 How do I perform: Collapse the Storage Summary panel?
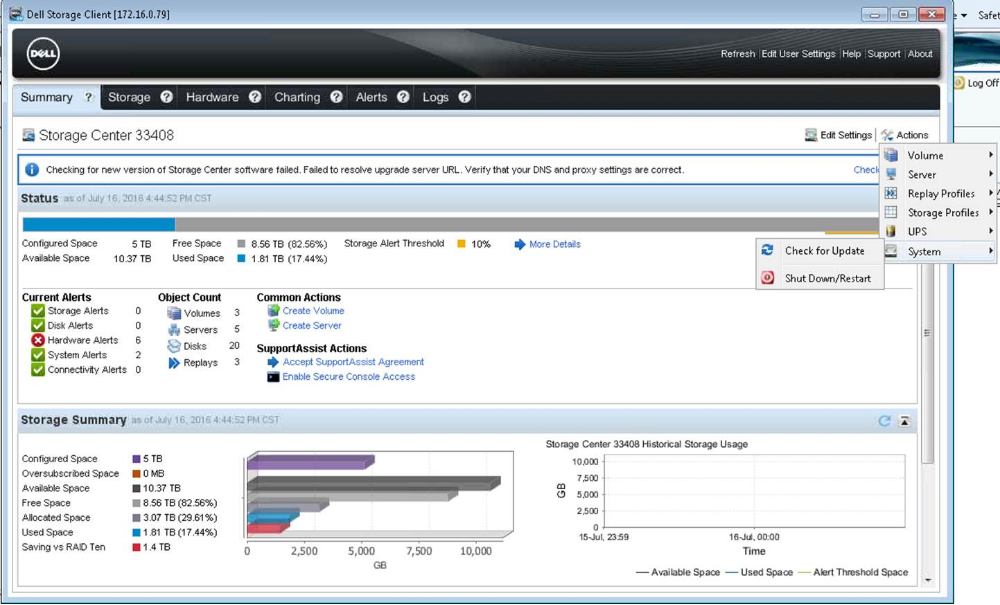pyautogui.click(x=904, y=421)
